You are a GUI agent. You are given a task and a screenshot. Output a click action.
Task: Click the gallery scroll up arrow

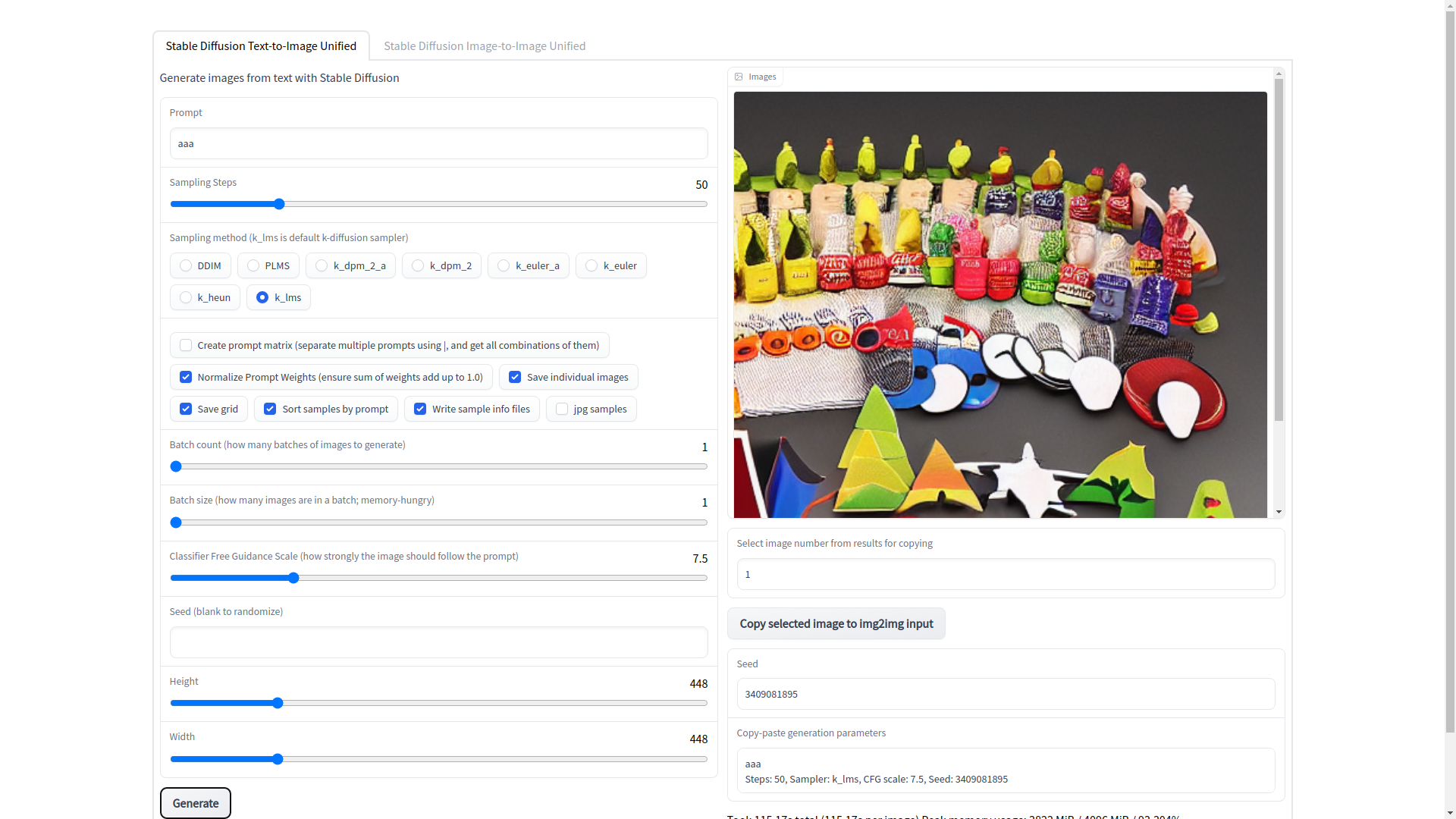(x=1279, y=74)
